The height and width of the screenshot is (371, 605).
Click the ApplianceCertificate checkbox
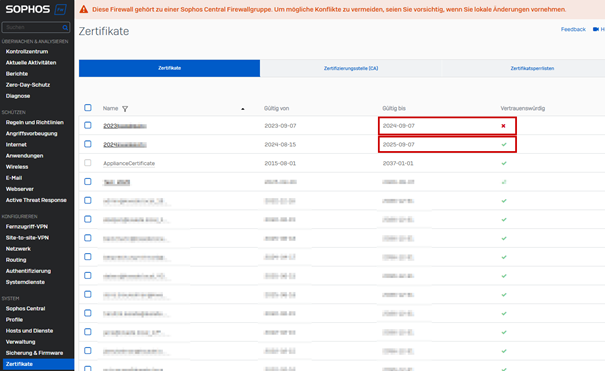point(88,163)
